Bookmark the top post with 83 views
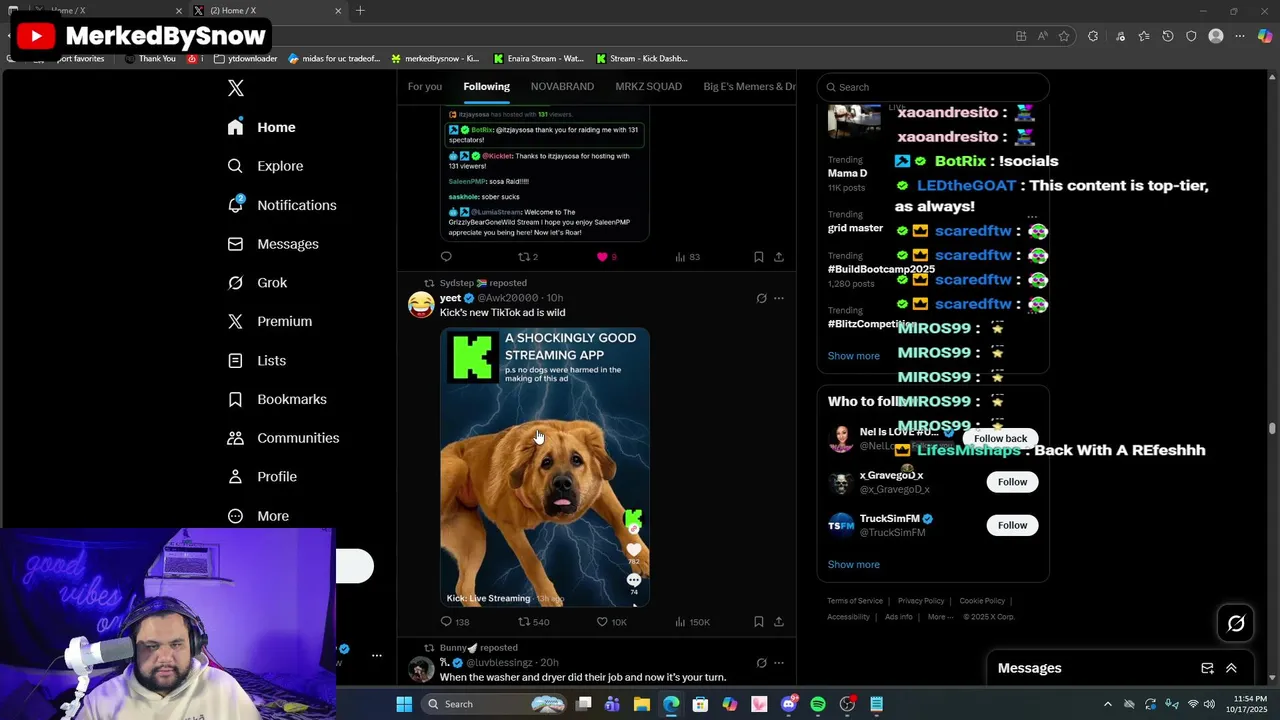This screenshot has width=1280, height=720. click(x=758, y=257)
